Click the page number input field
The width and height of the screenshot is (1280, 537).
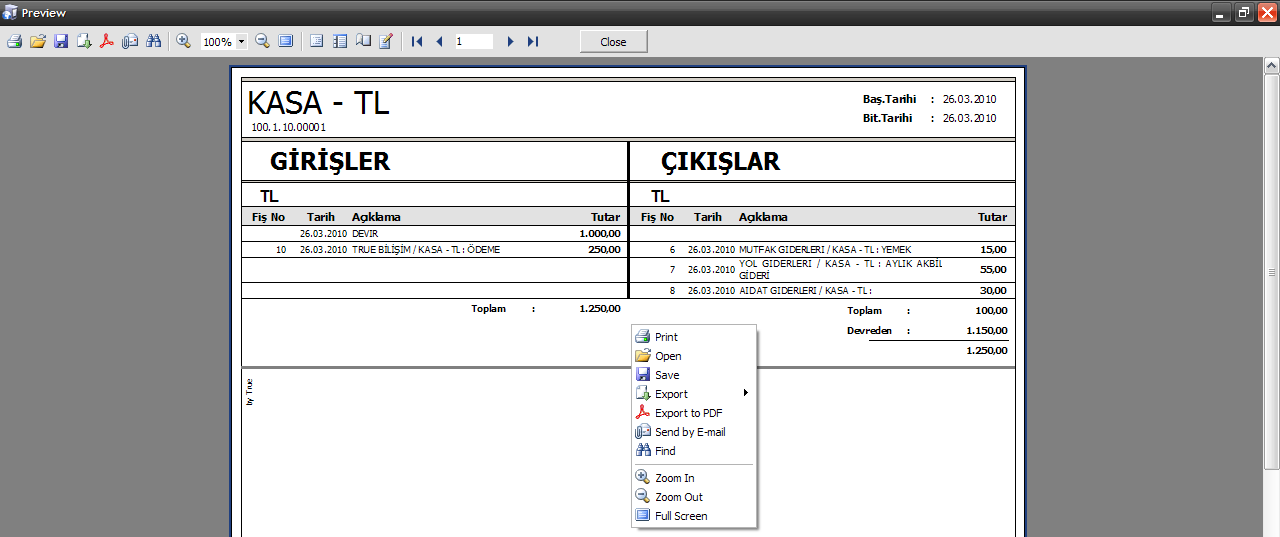point(473,42)
